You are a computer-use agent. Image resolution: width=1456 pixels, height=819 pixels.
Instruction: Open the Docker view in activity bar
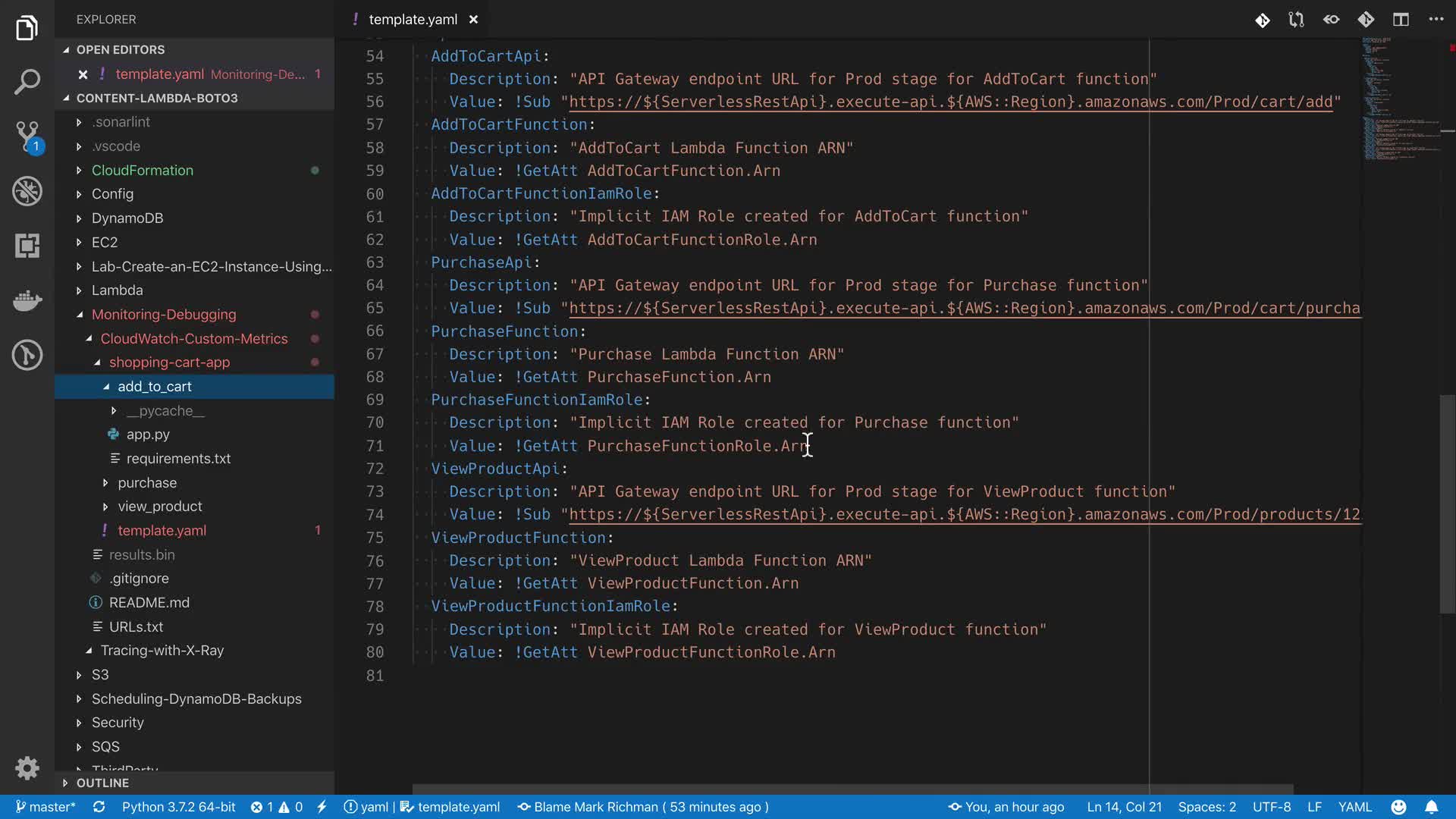(x=27, y=301)
